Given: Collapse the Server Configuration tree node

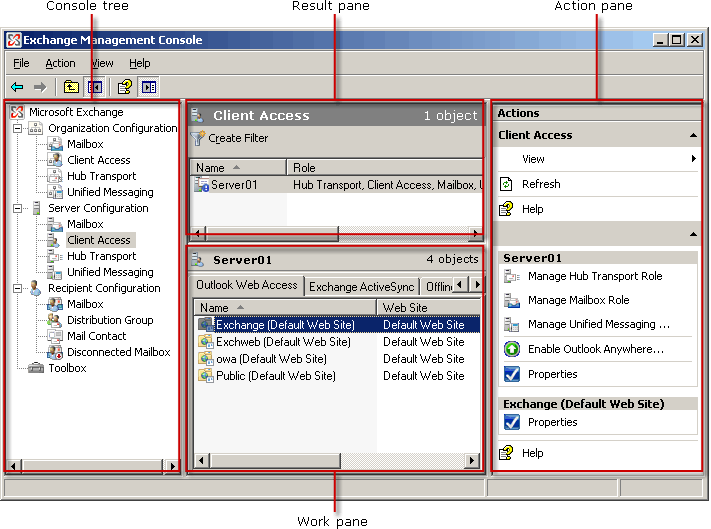Looking at the screenshot, I should tap(17, 209).
